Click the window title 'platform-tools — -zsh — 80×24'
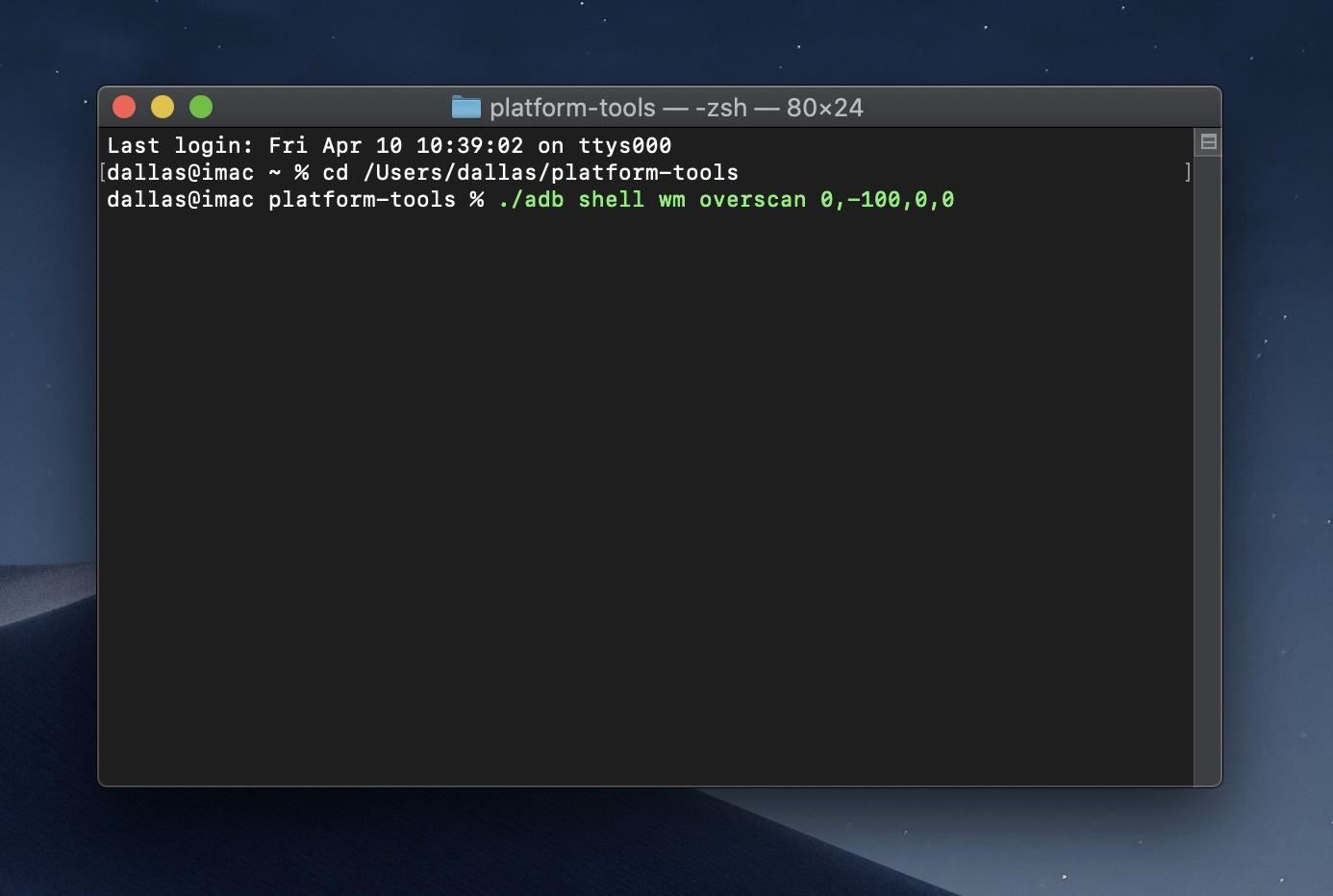The width and height of the screenshot is (1333, 896). [x=676, y=108]
